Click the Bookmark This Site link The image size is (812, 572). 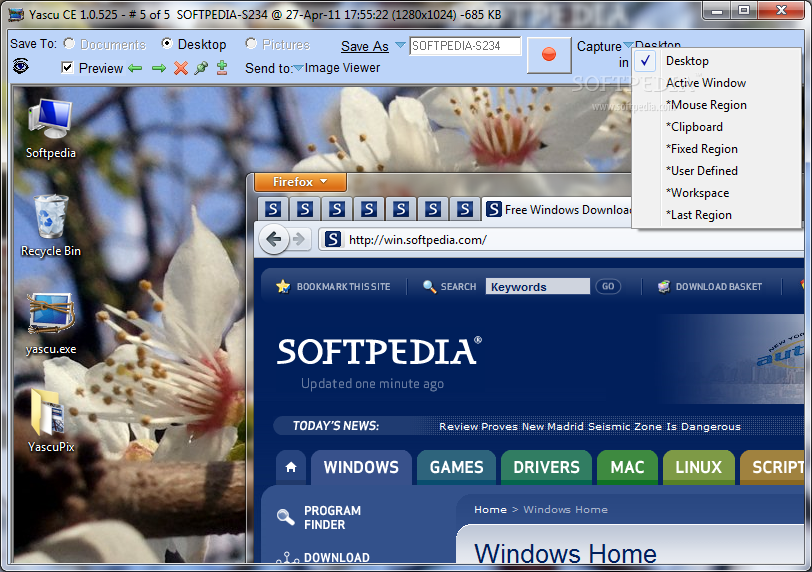coord(343,287)
